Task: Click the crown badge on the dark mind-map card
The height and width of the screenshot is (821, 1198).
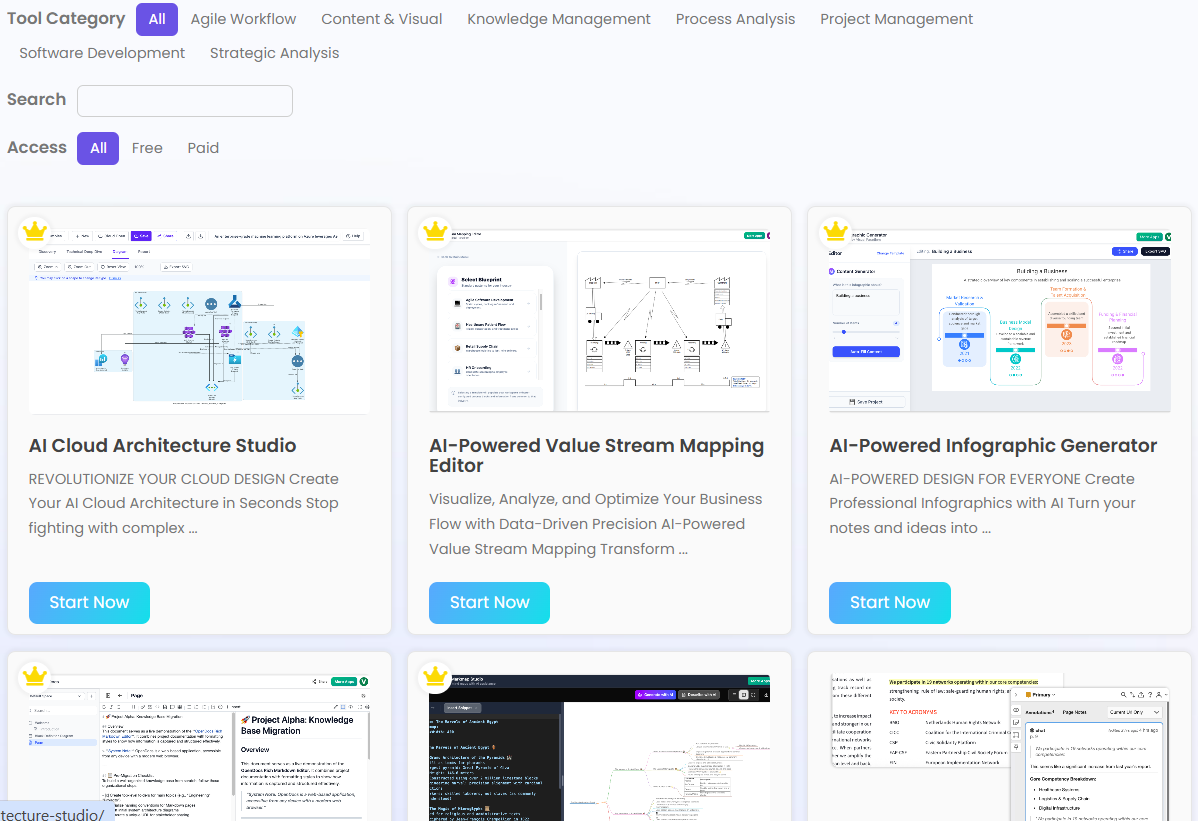Action: click(x=435, y=677)
